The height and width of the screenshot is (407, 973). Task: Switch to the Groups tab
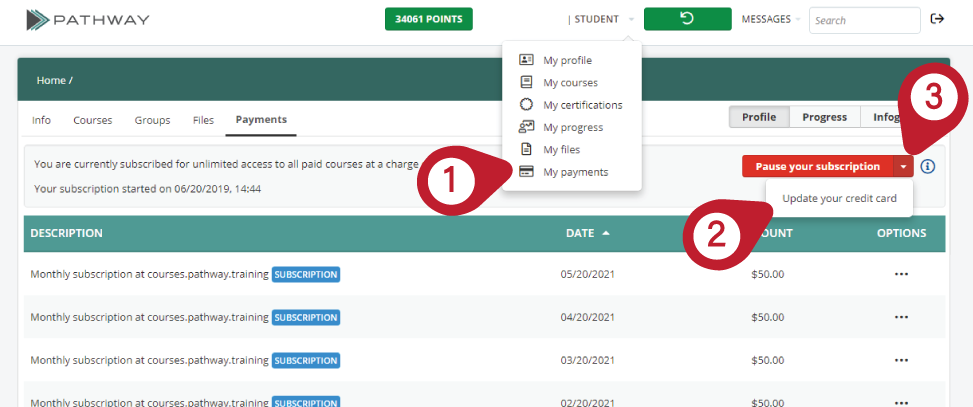point(152,120)
